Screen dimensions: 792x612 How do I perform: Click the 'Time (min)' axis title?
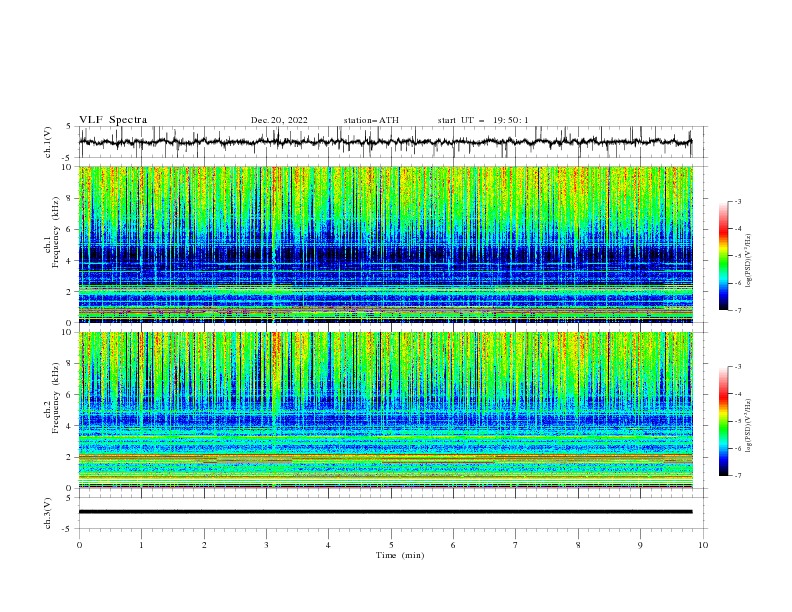[400, 555]
